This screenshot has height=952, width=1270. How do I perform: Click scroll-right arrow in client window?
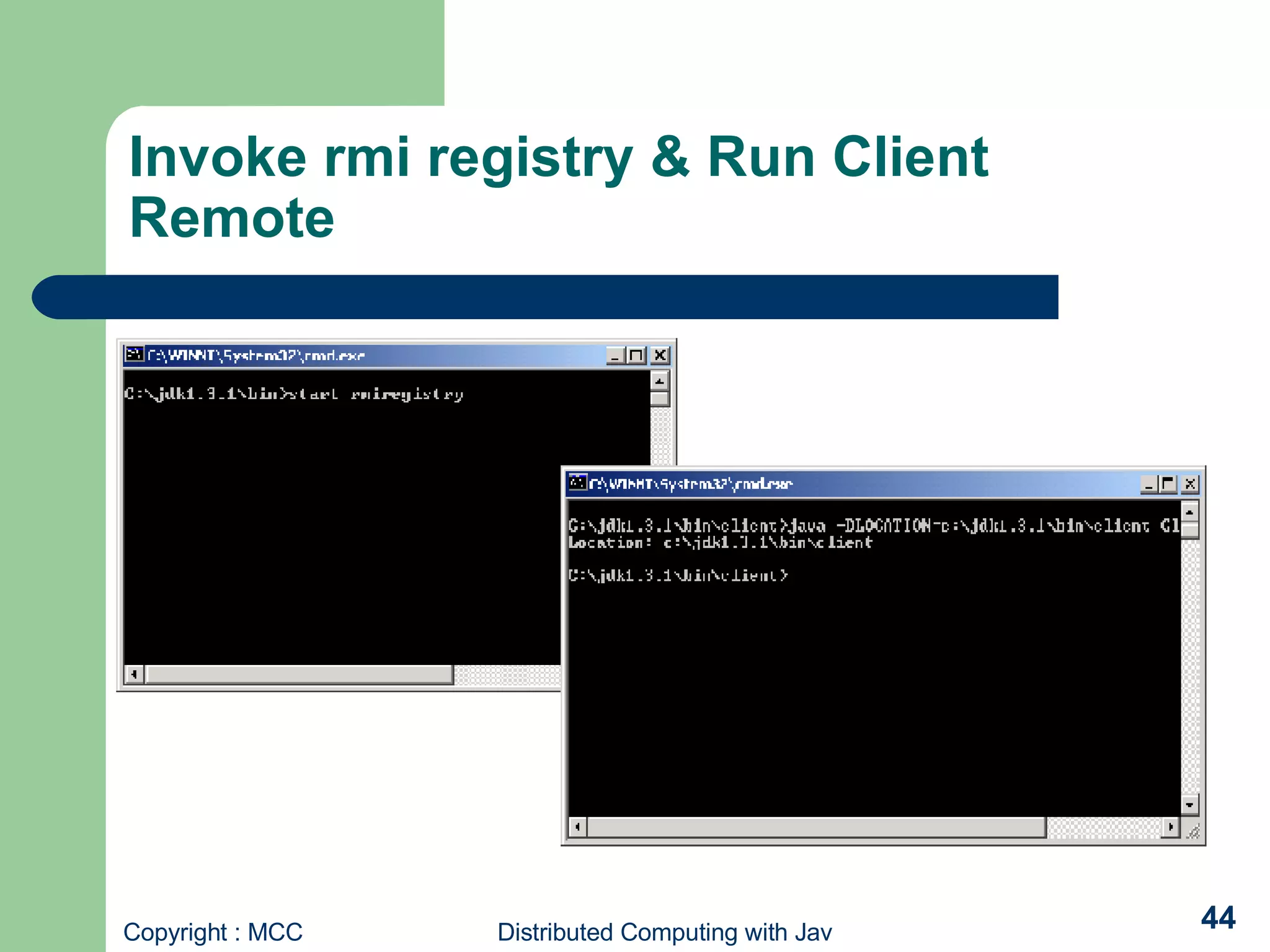[1170, 827]
